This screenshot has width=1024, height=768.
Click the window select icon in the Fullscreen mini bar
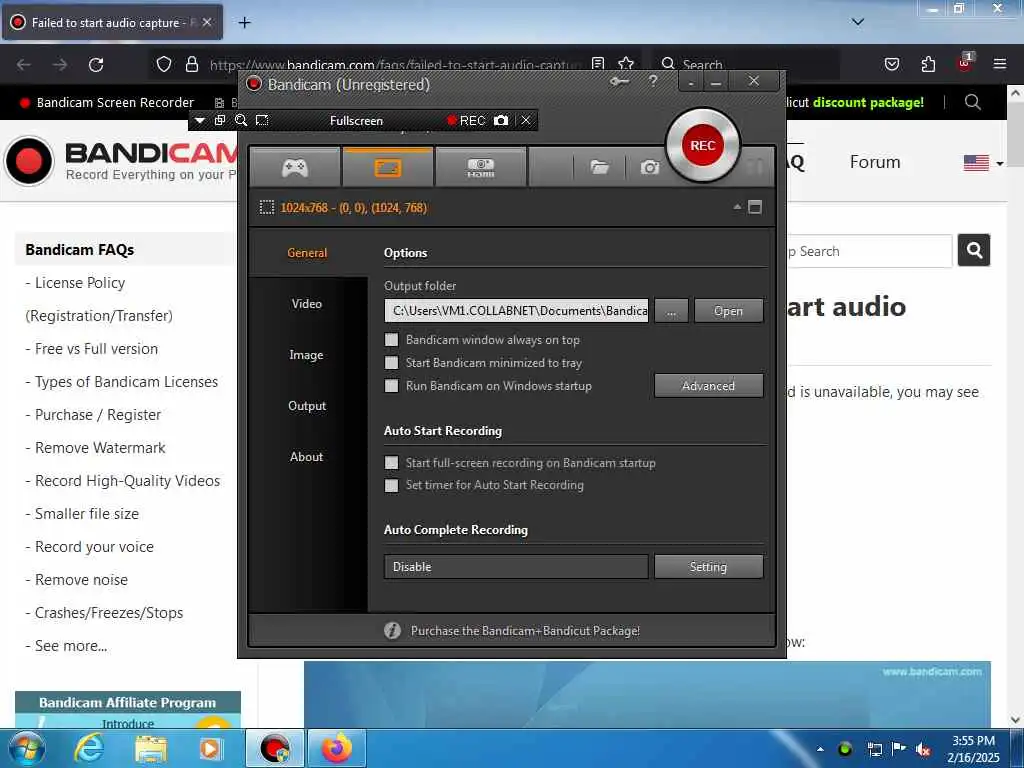[220, 120]
